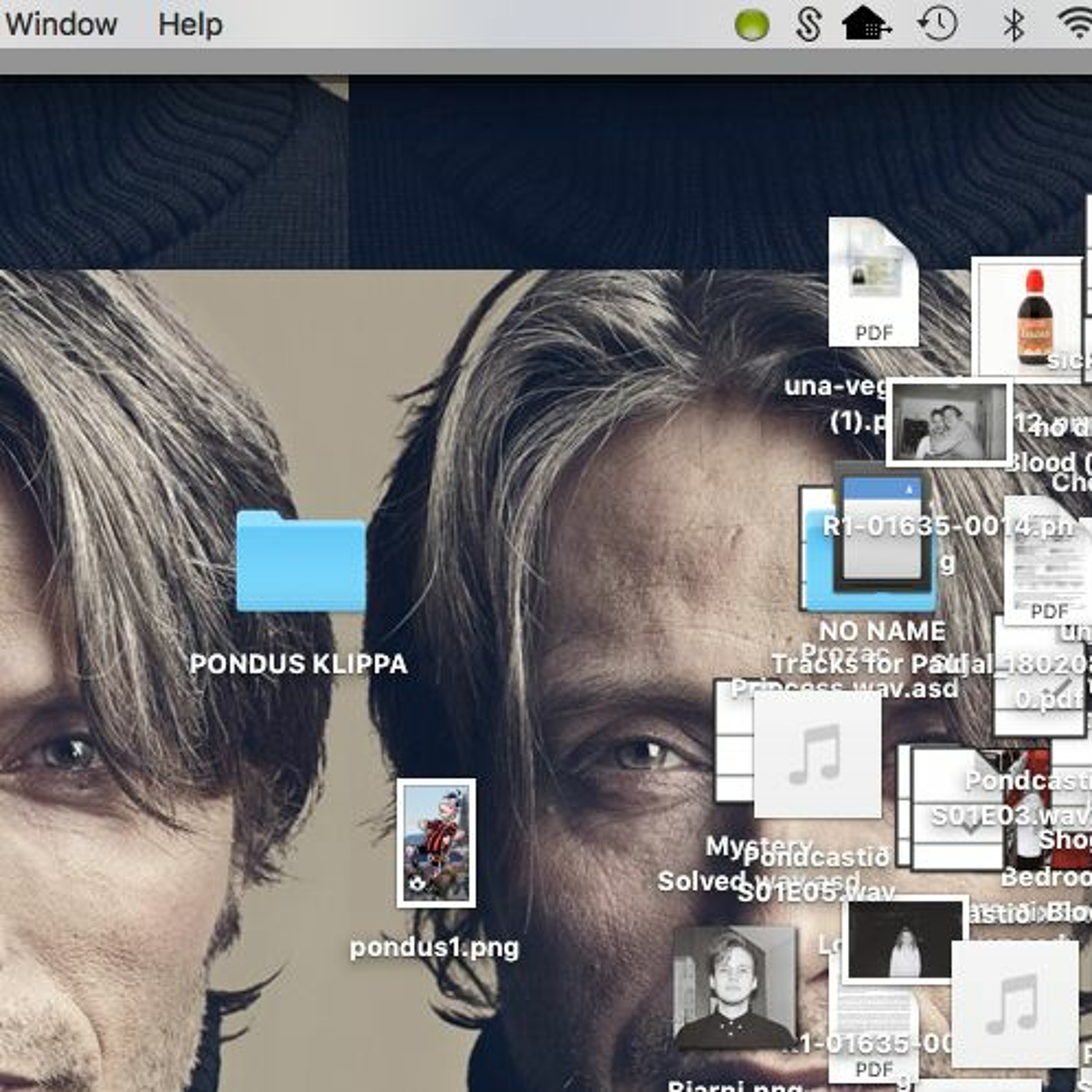The image size is (1092, 1092).
Task: Select the Bjarni.png portrait thumbnail
Action: [x=735, y=989]
